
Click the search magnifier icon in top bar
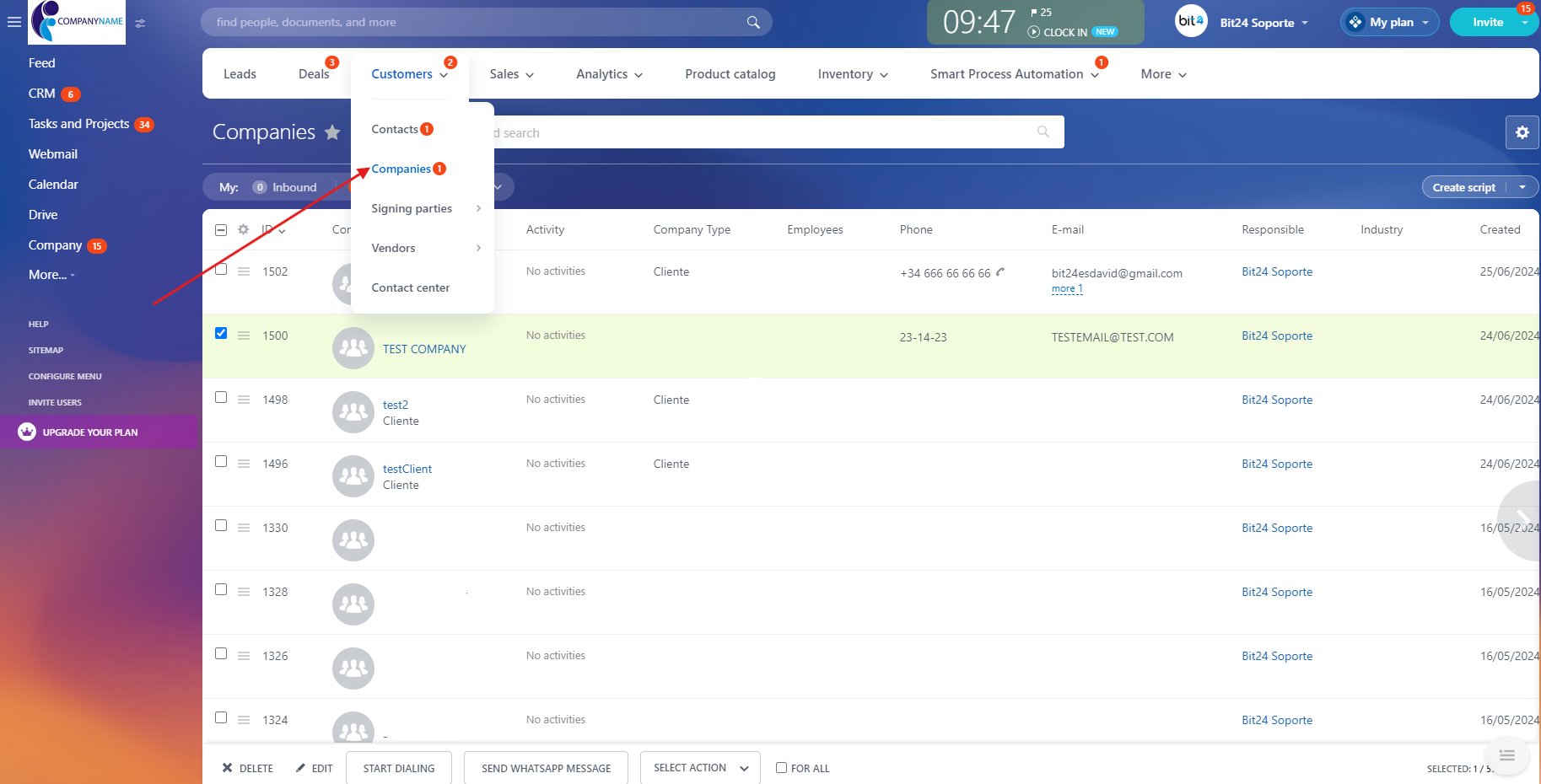pos(752,23)
